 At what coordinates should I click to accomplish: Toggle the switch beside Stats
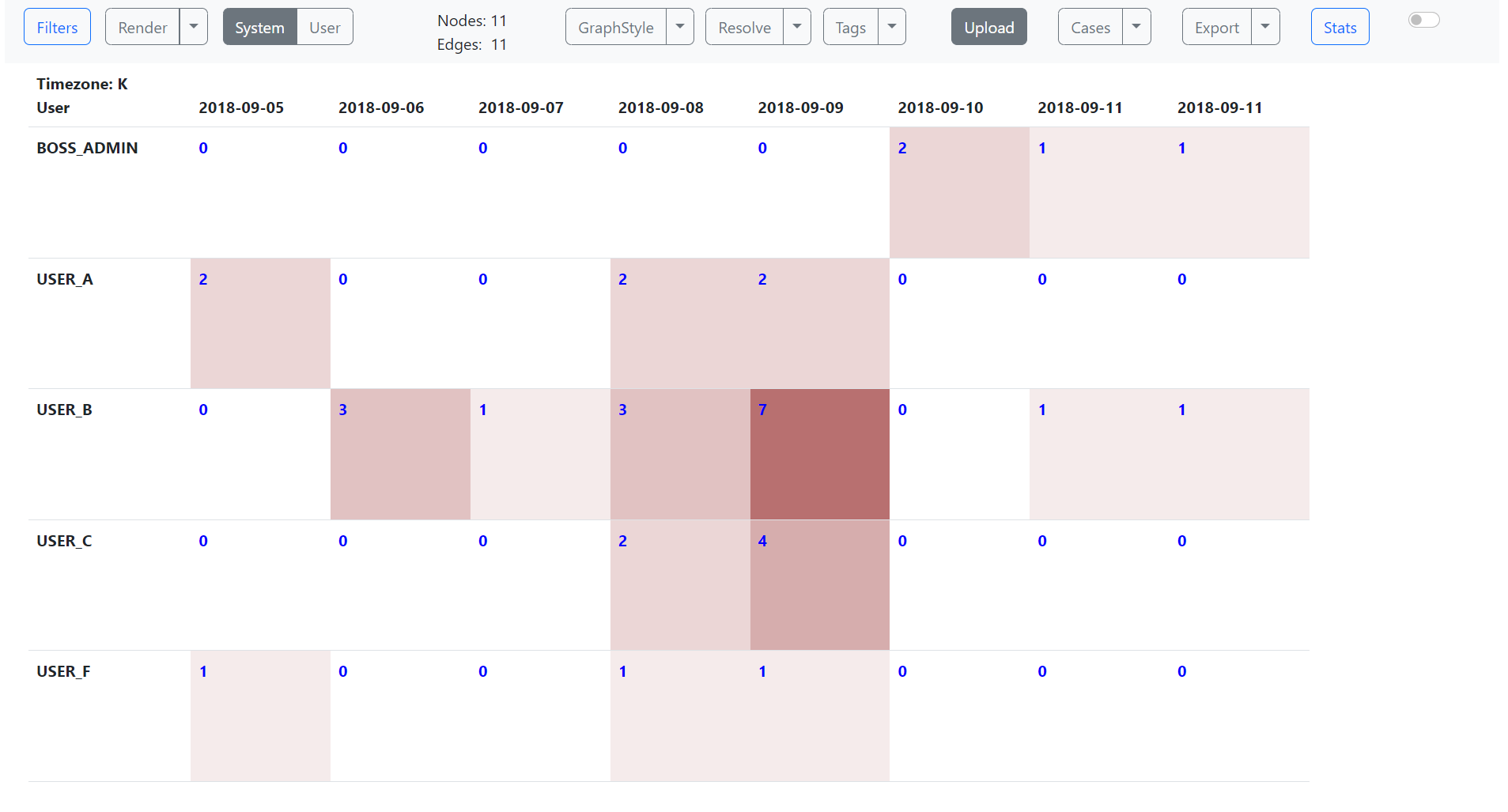tap(1423, 20)
